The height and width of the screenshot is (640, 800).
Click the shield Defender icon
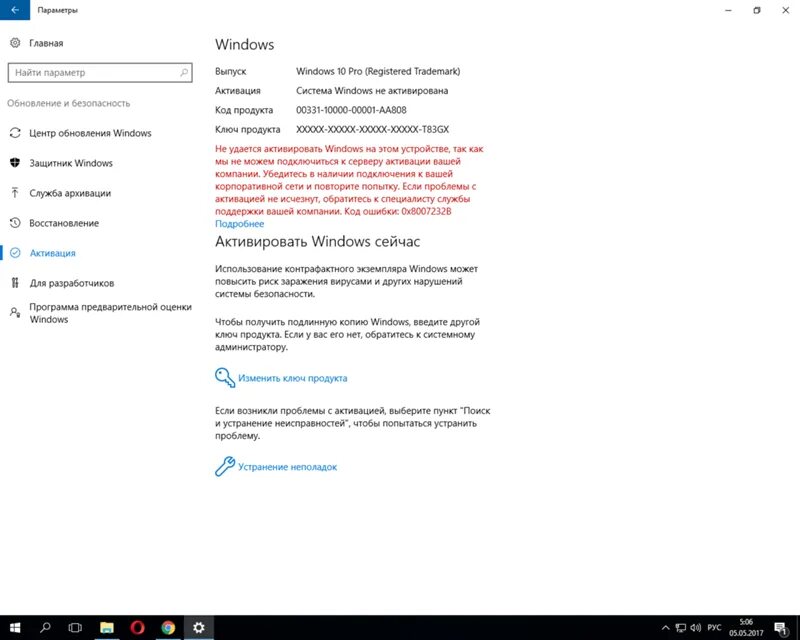point(15,163)
